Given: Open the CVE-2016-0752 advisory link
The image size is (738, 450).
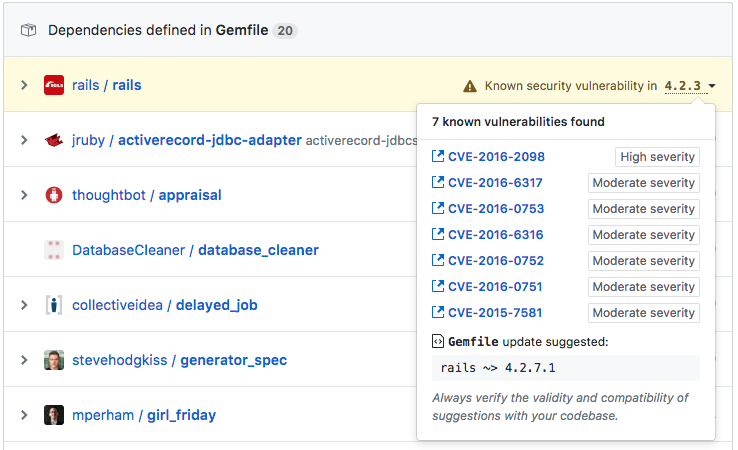Looking at the screenshot, I should coord(496,261).
